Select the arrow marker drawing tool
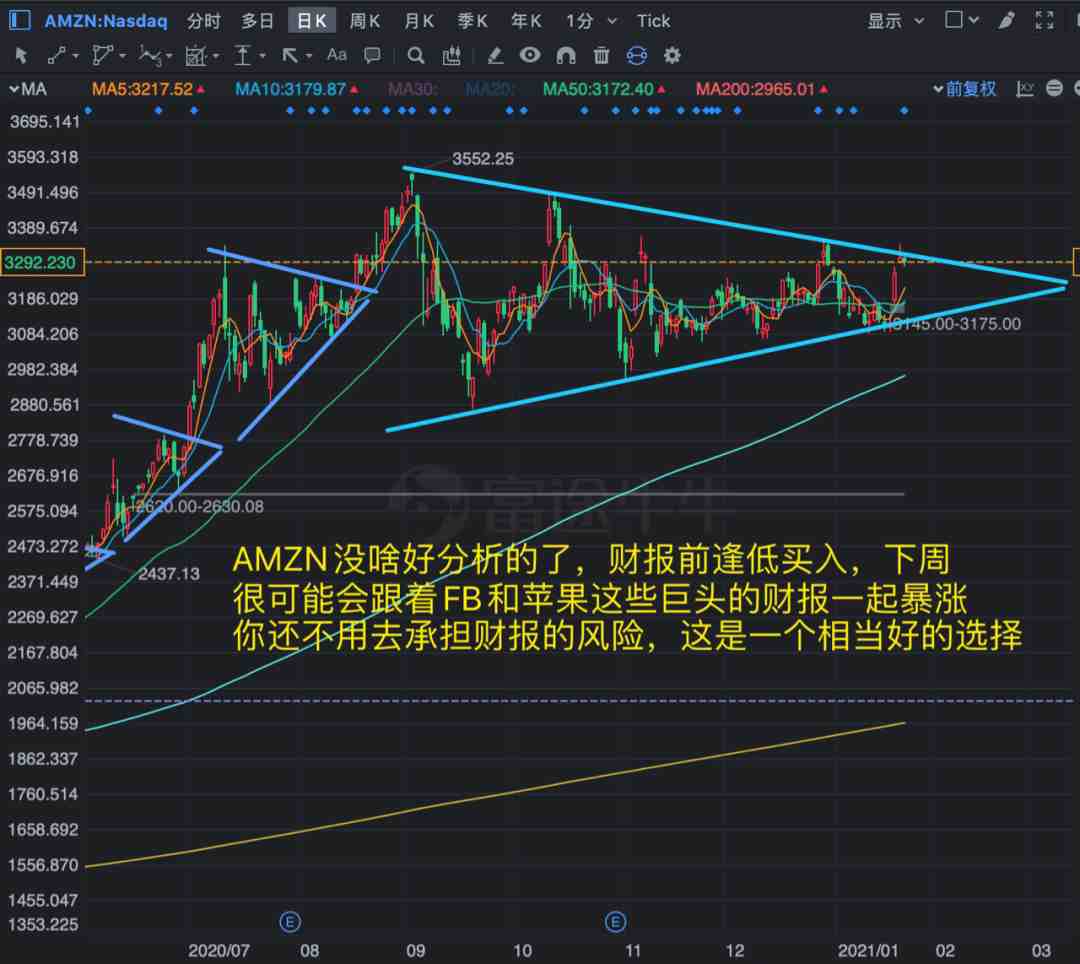The height and width of the screenshot is (964, 1080). coord(290,55)
